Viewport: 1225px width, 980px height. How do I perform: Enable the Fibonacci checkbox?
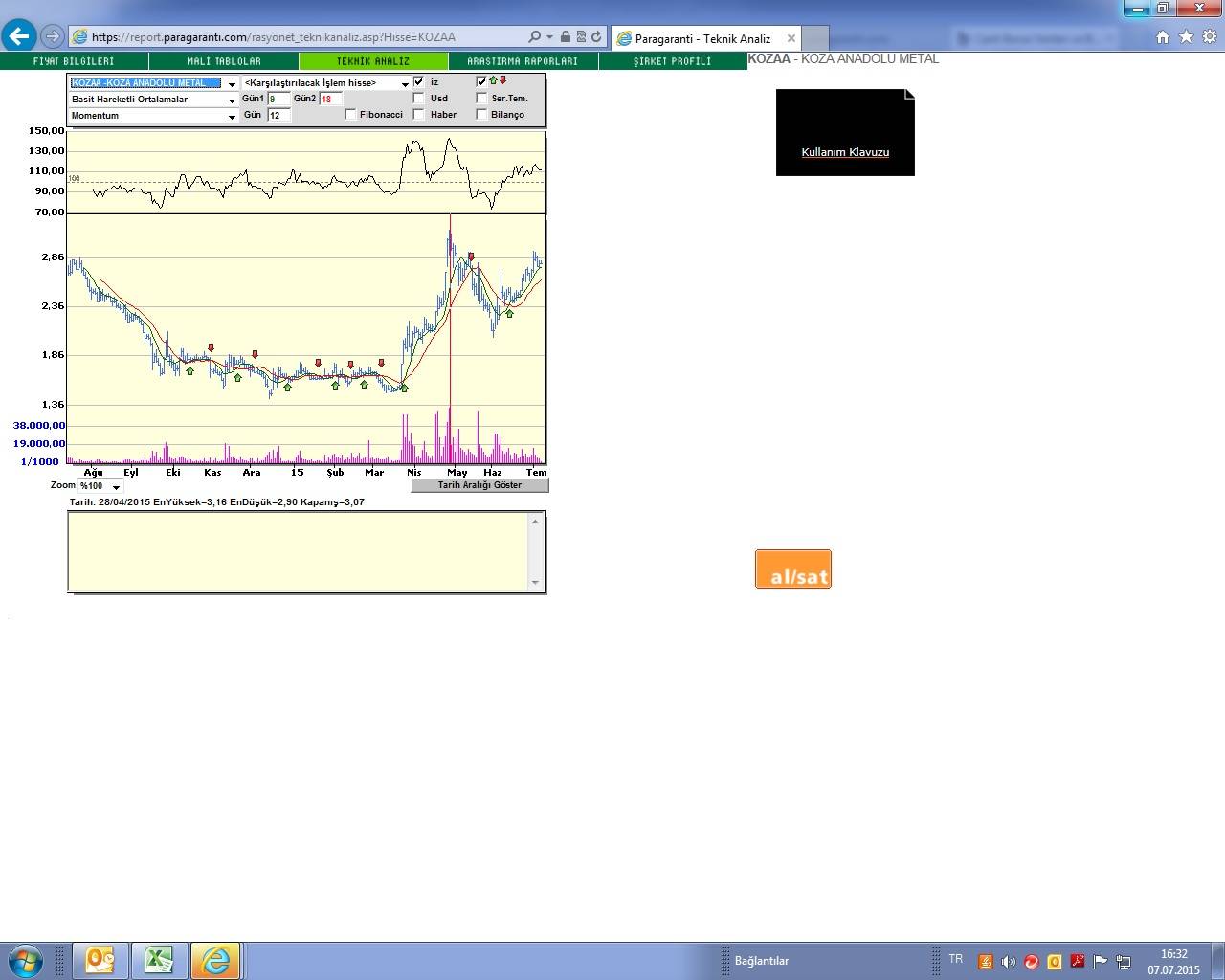point(350,115)
